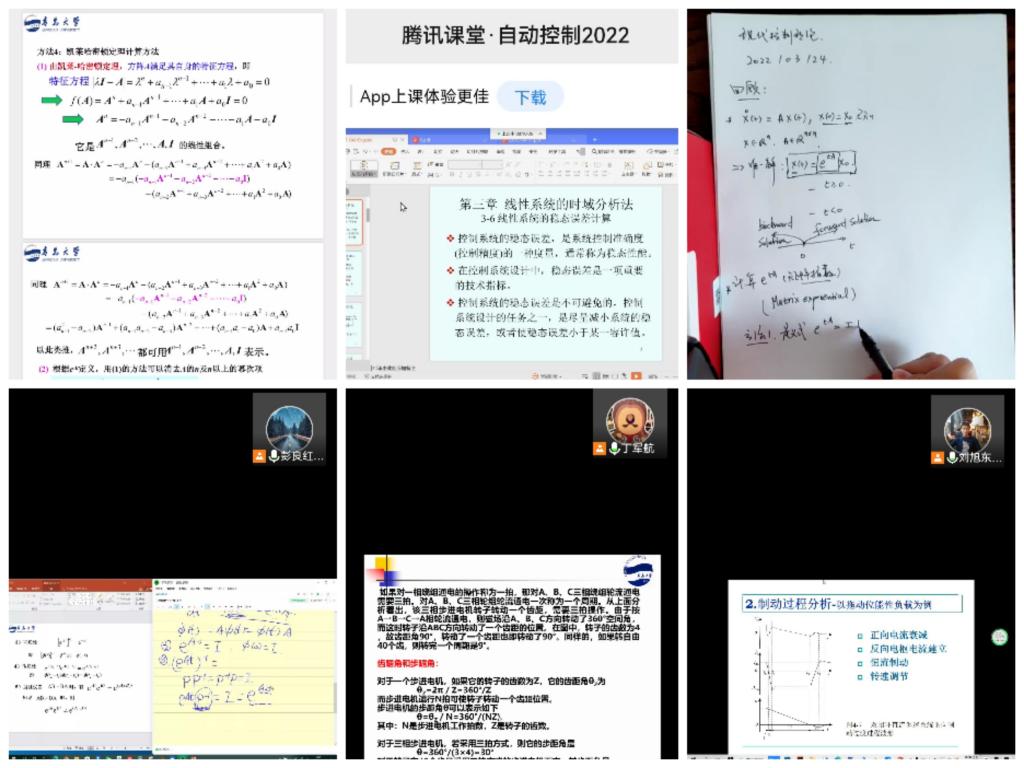Click the orange user icon beside 彭良红
This screenshot has width=1024, height=768.
click(x=259, y=456)
